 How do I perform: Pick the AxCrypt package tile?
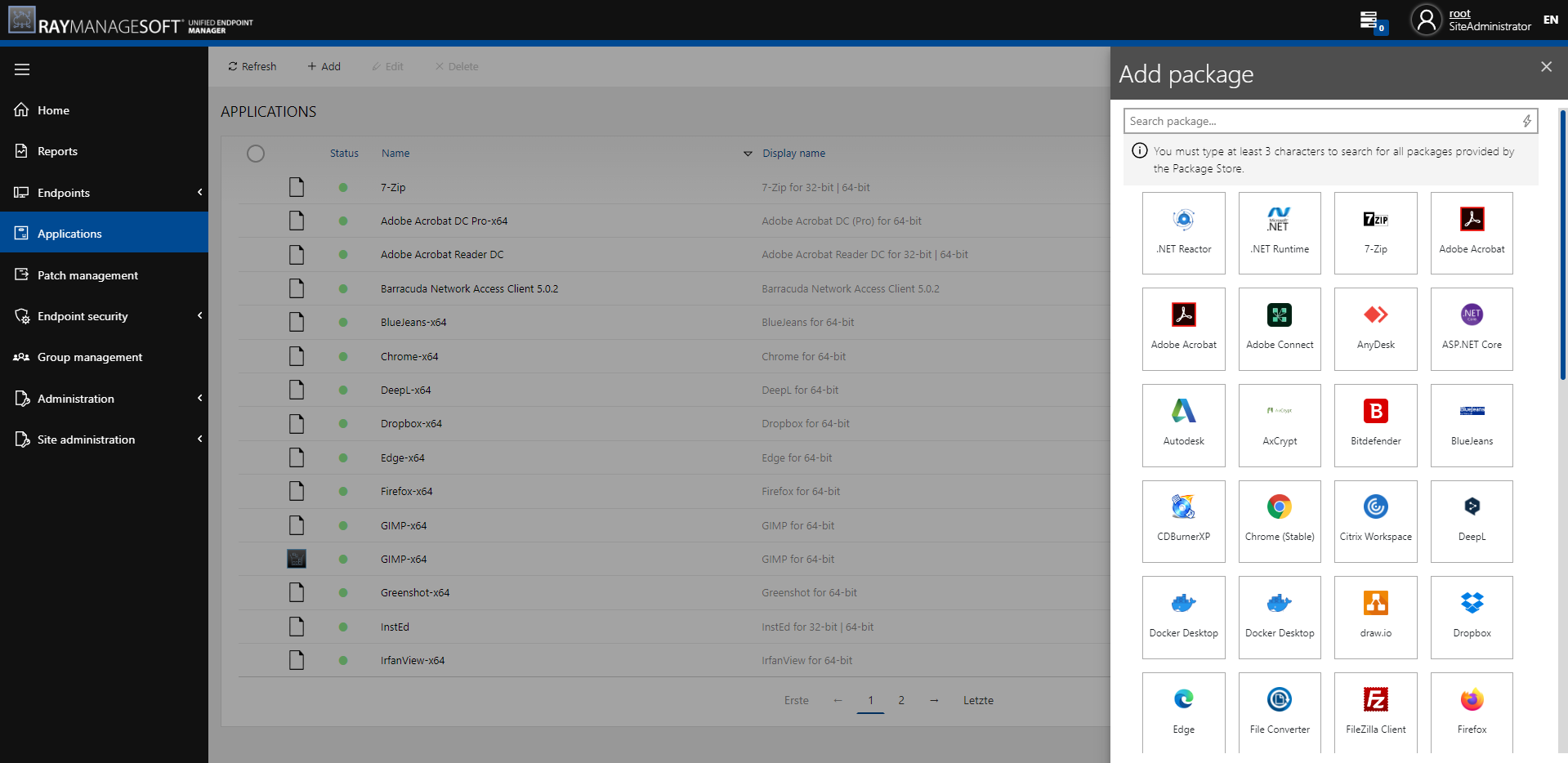pos(1280,426)
